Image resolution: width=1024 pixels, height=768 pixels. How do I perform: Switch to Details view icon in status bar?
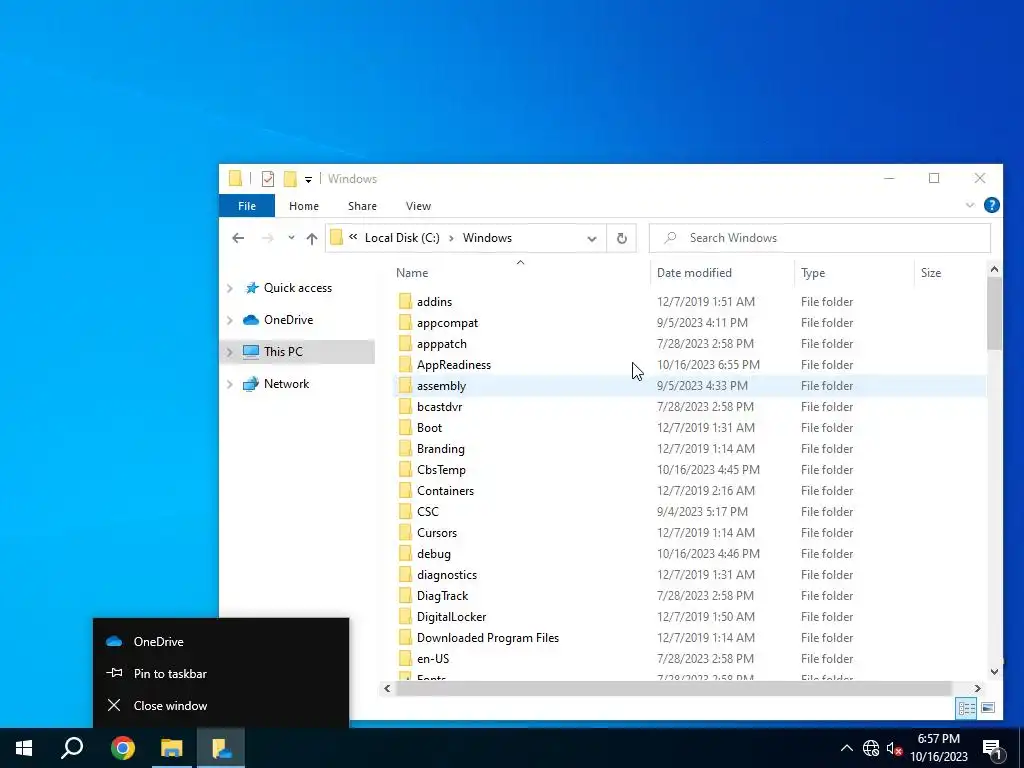(x=966, y=708)
